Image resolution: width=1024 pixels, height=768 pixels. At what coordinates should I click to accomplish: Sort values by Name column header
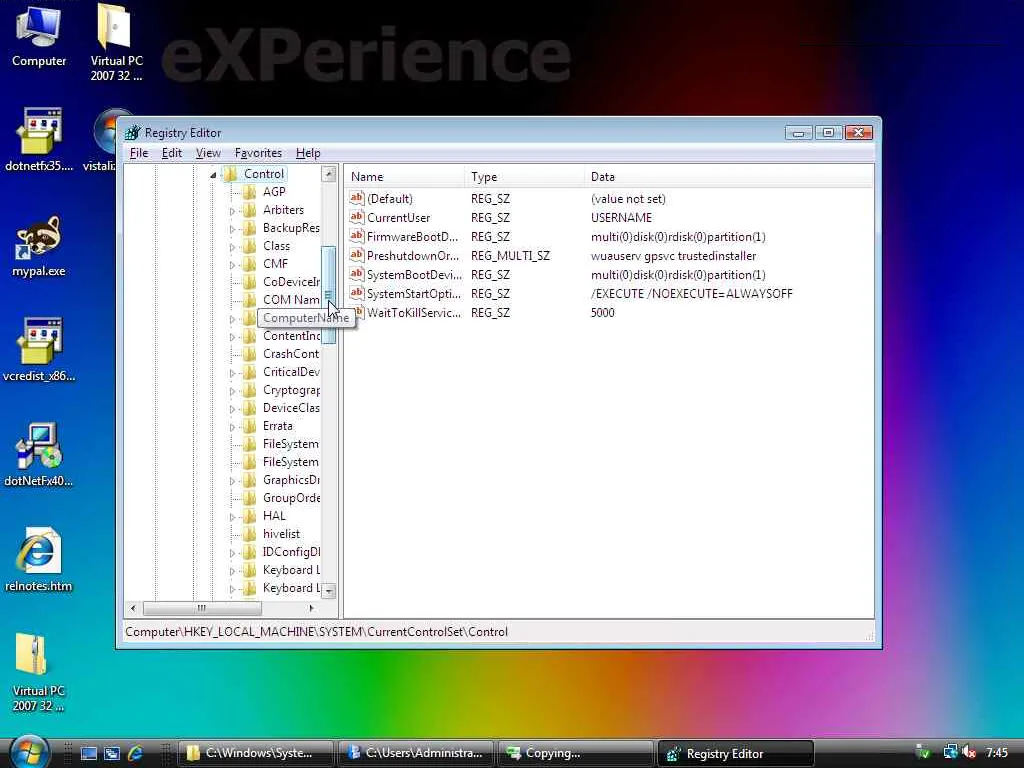[x=404, y=176]
